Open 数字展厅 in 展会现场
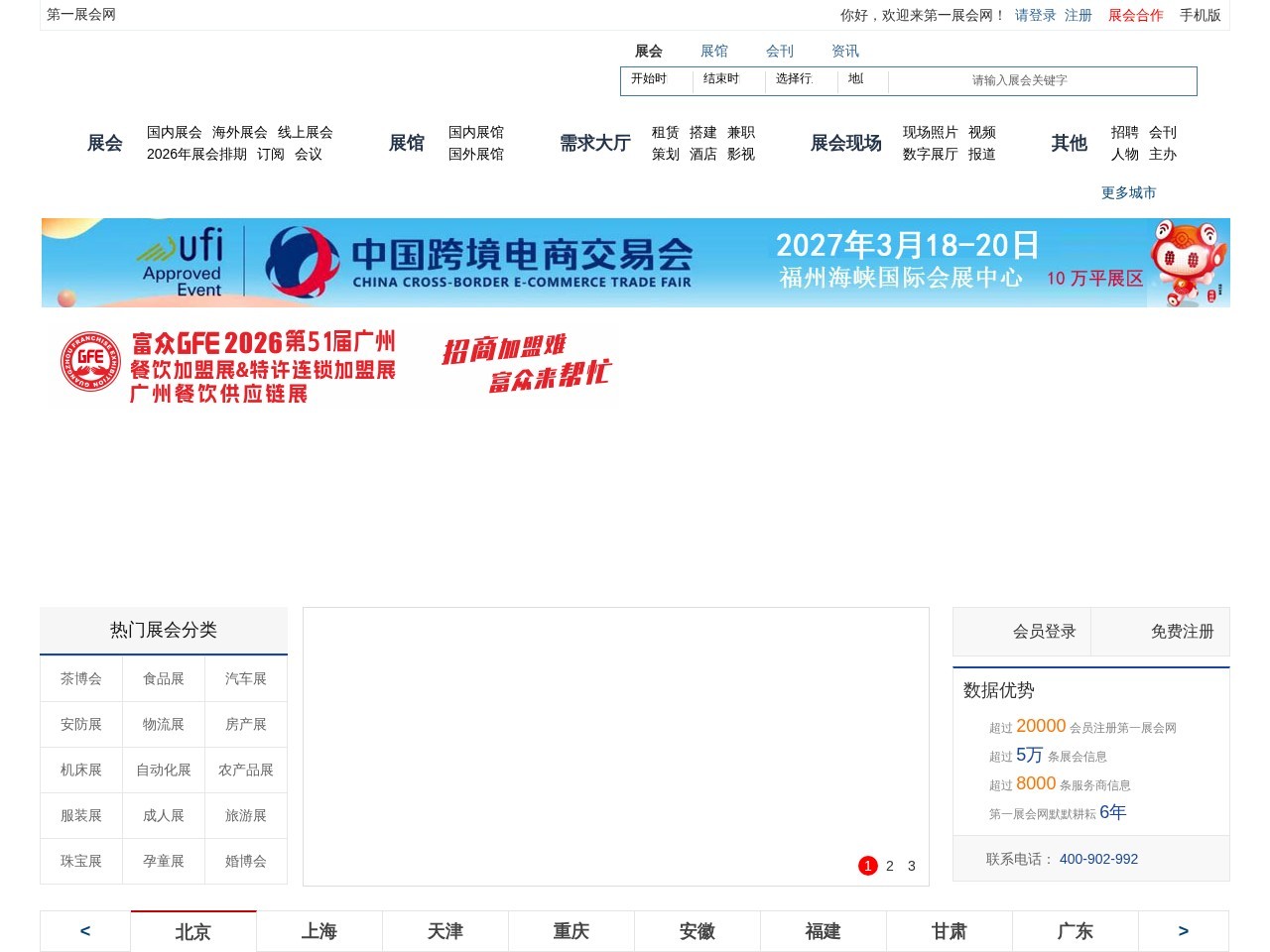 click(931, 154)
